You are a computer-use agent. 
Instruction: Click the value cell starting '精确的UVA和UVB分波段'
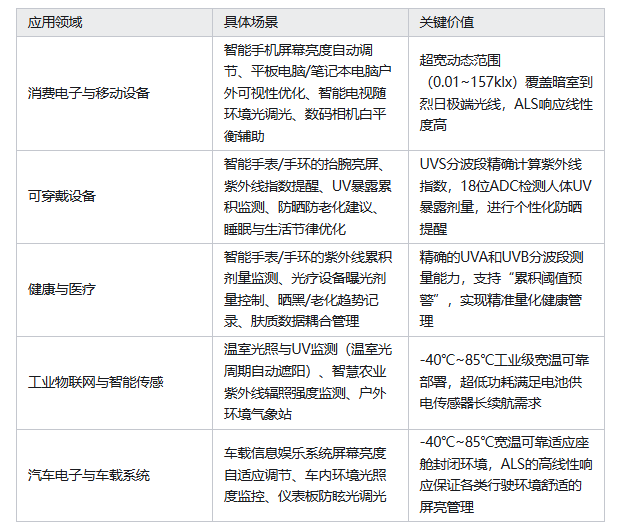[x=507, y=290]
